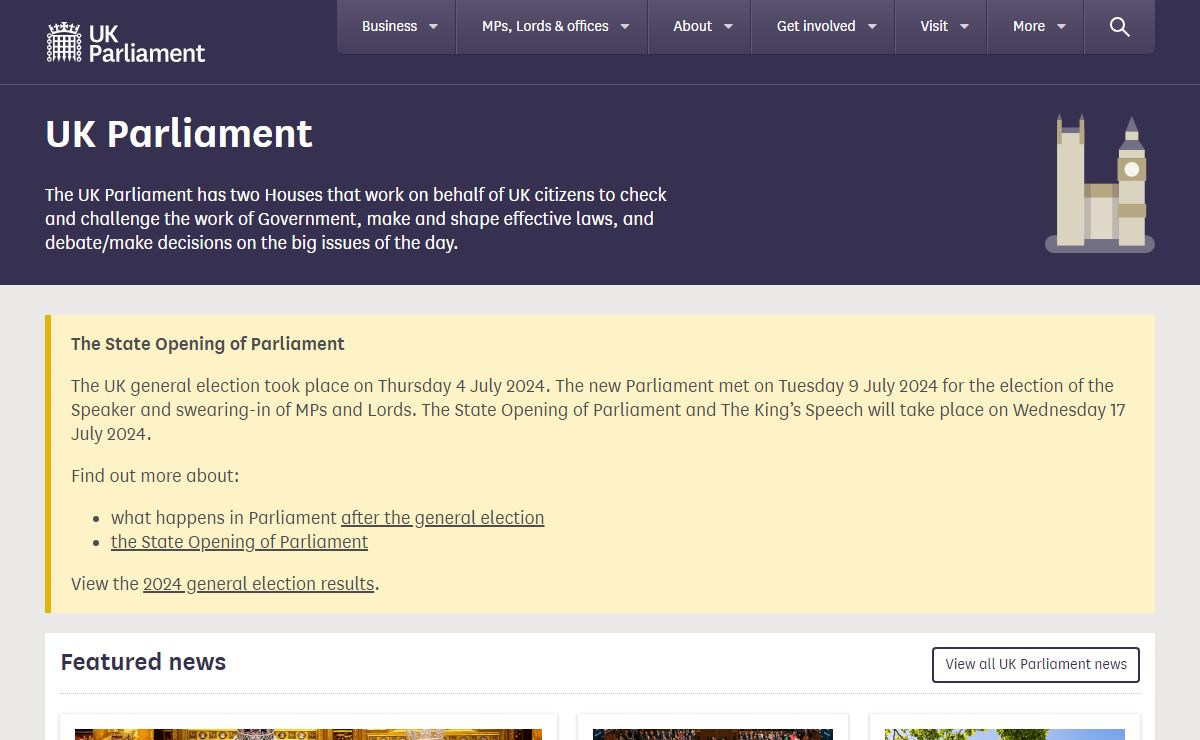Click View all UK Parliament news button
This screenshot has width=1200, height=740.
[1036, 665]
